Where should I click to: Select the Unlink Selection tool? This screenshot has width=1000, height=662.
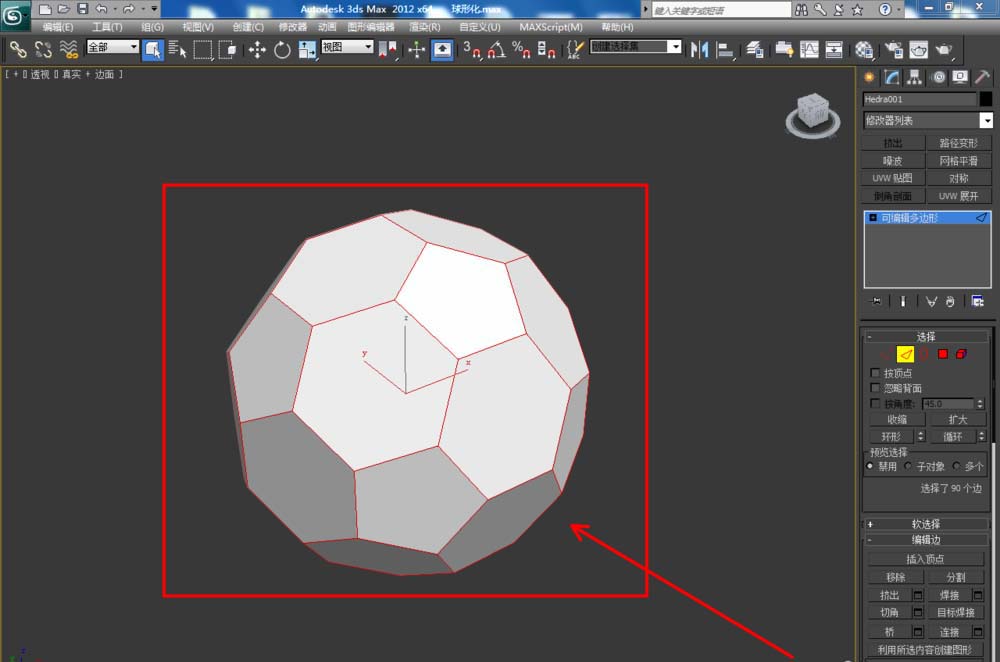coord(43,49)
